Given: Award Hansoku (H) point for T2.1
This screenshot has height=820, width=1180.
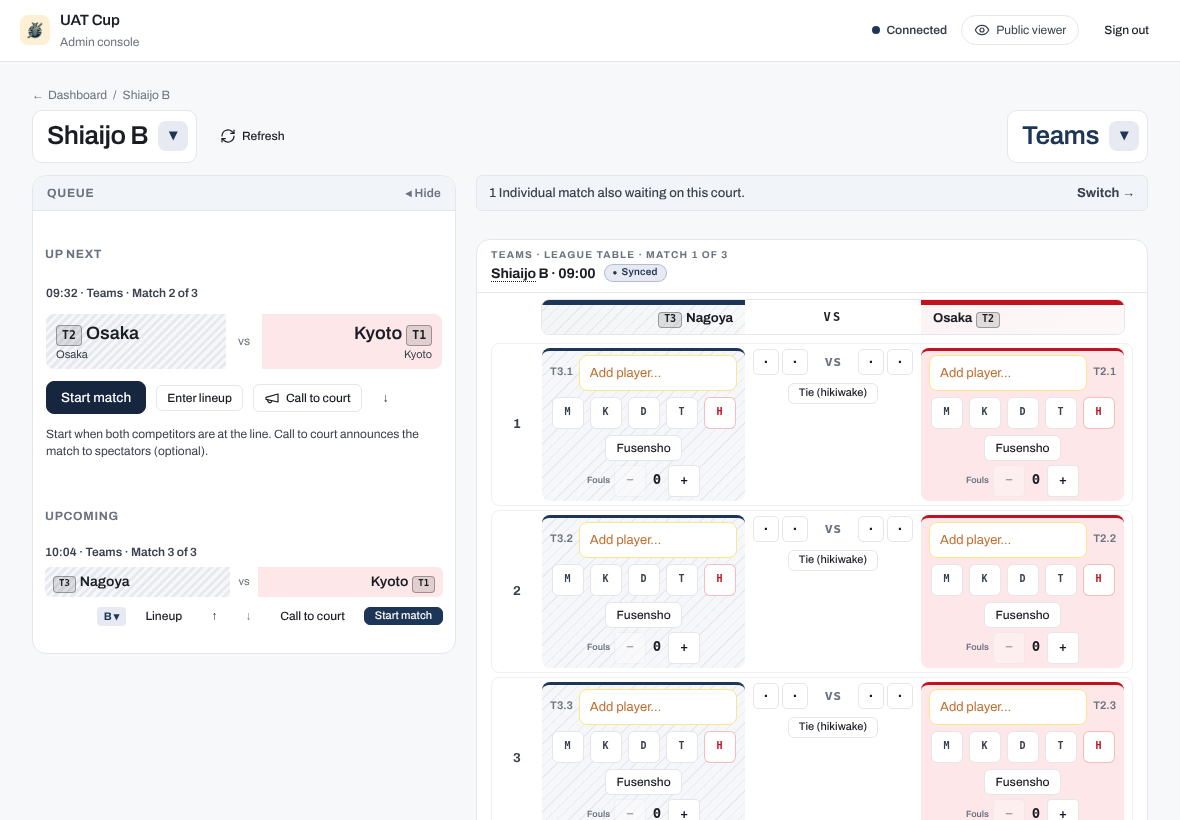Looking at the screenshot, I should (1099, 412).
